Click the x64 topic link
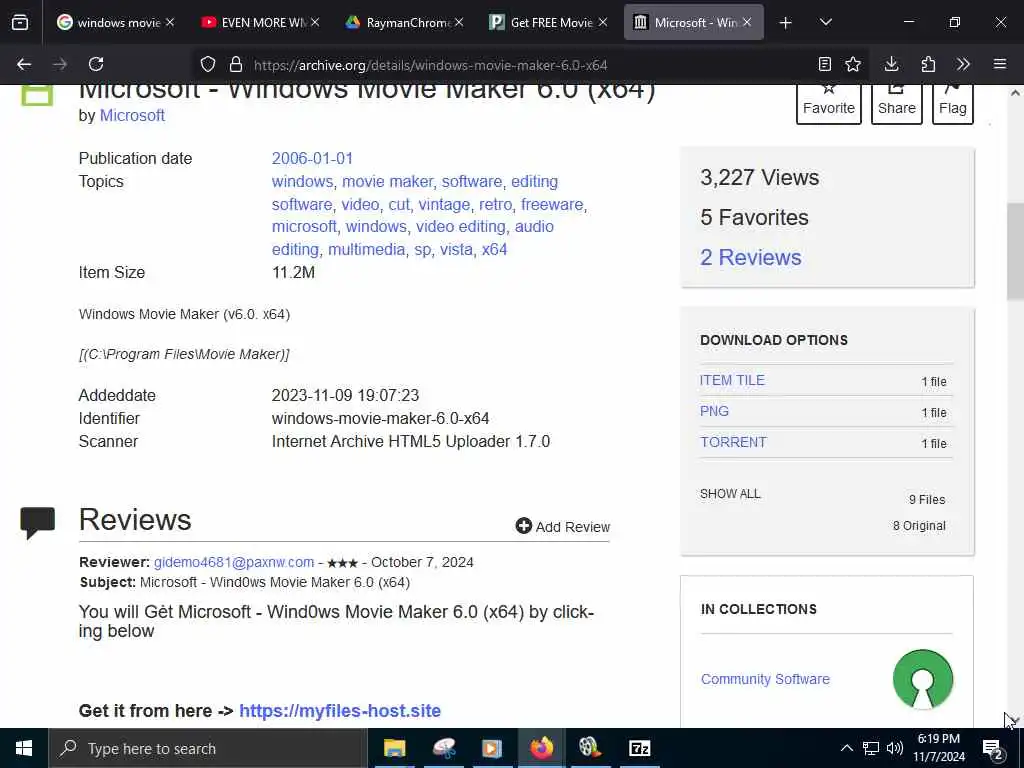 click(494, 249)
